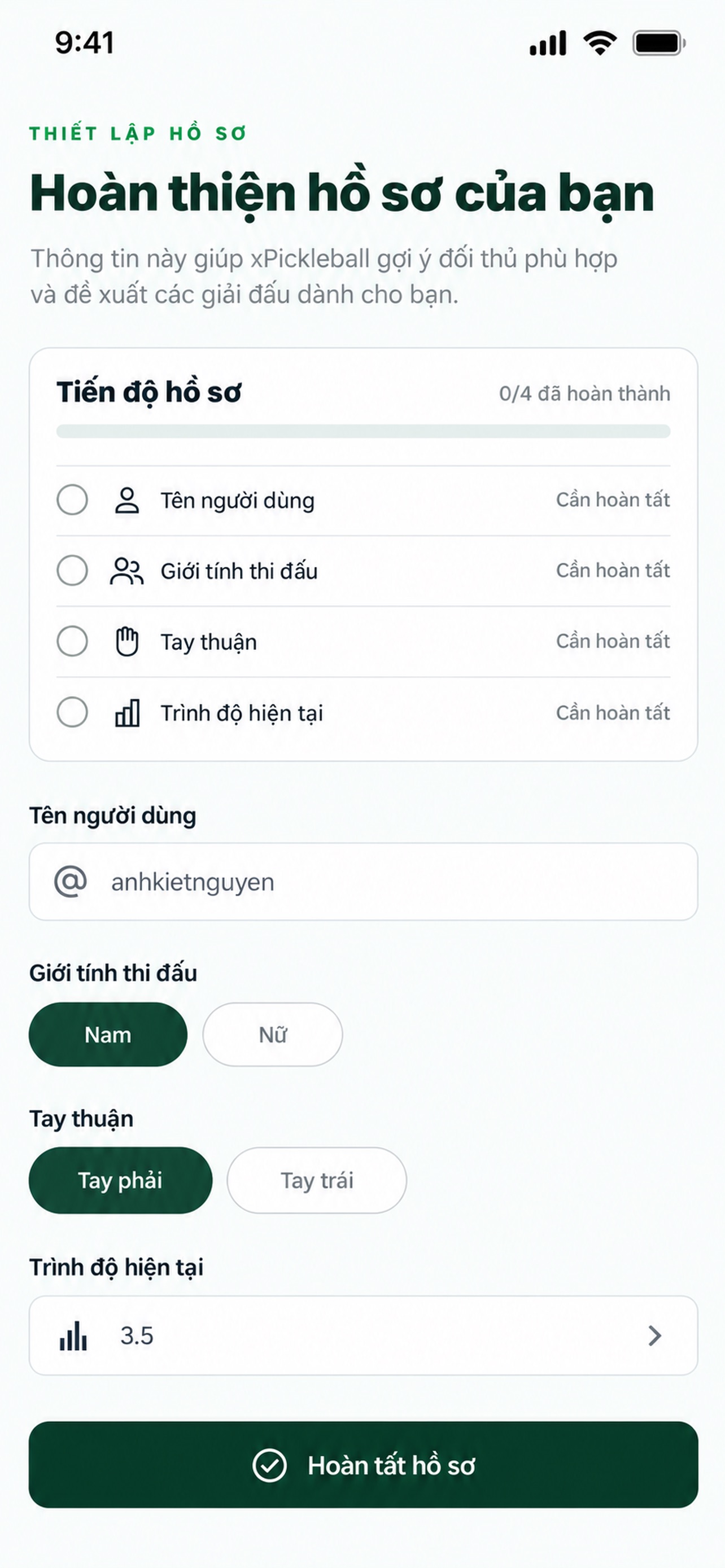
Task: Click the @ icon in the username field
Action: pos(71,882)
